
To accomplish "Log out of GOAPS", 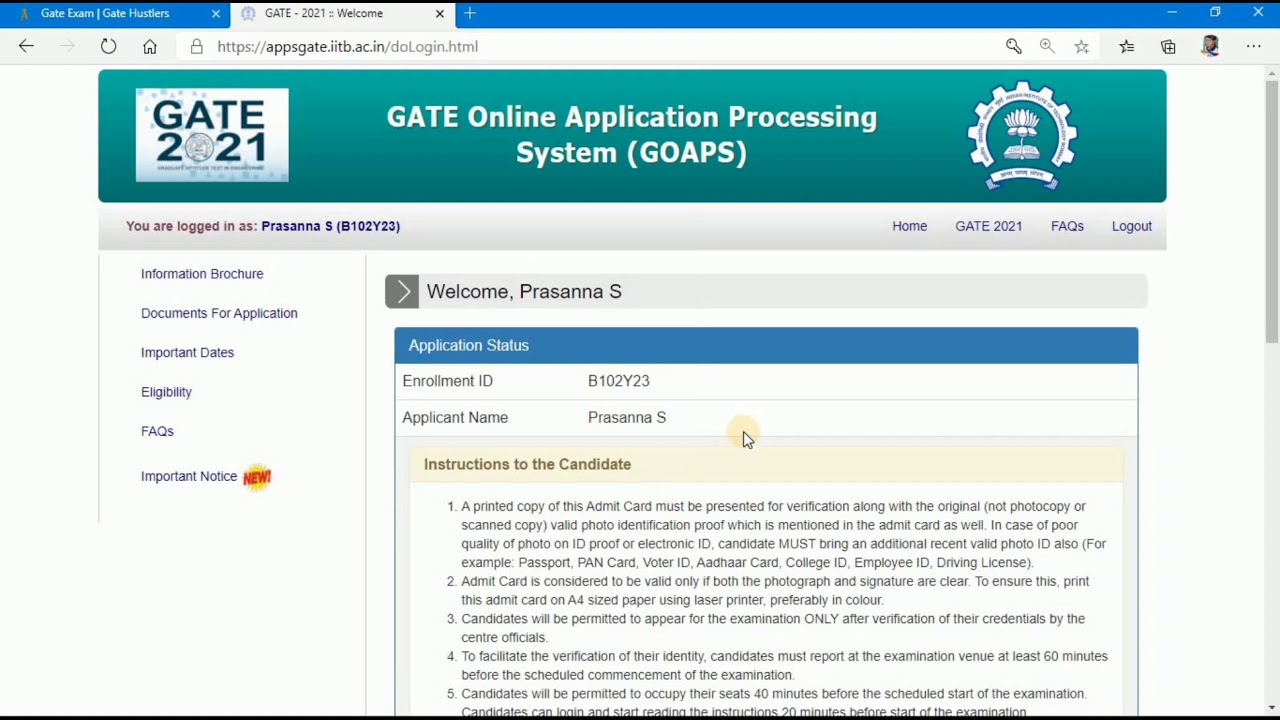I will pos(1132,226).
